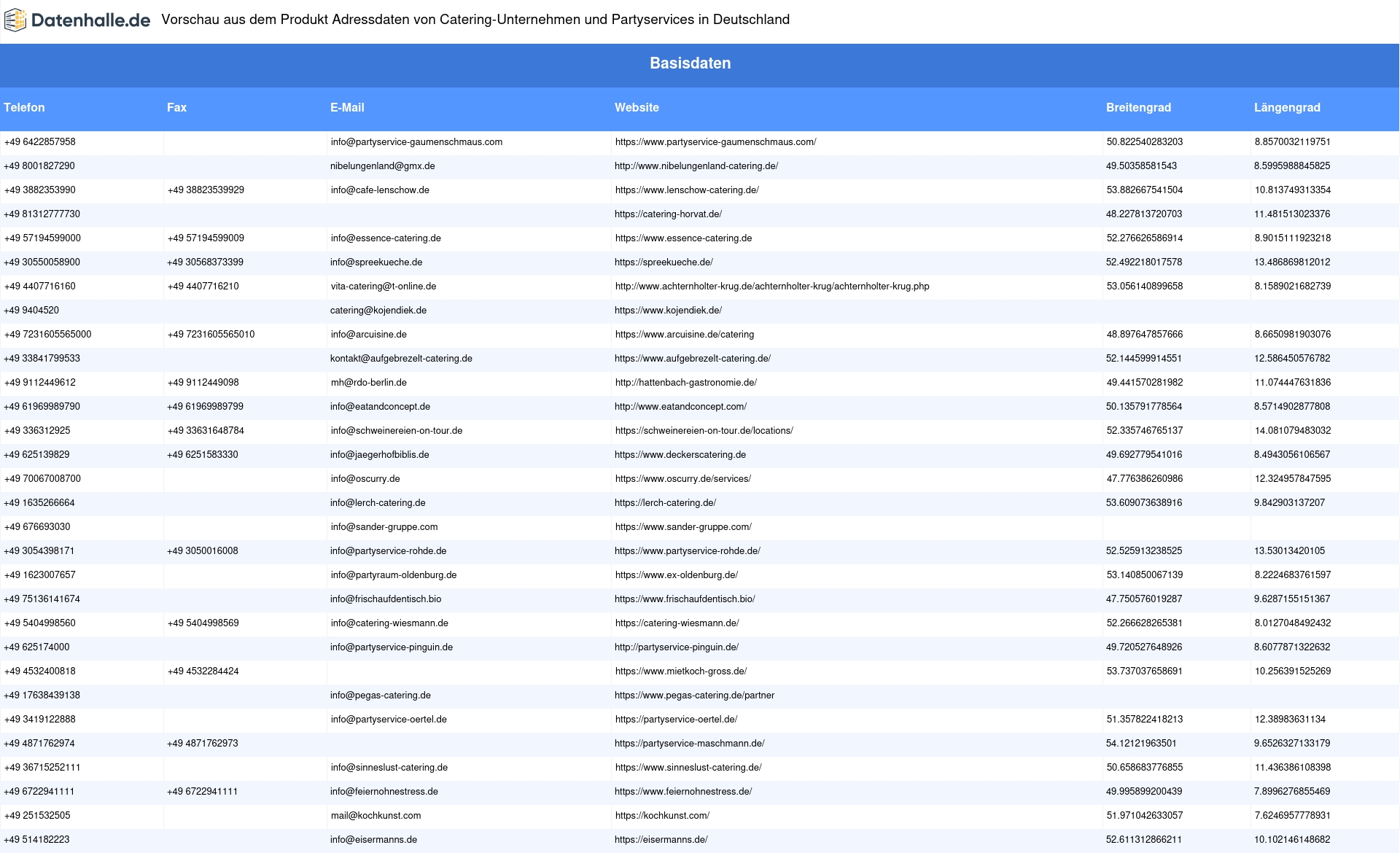Click email info@sander-gruppe.com
The width and height of the screenshot is (1400, 853).
[384, 527]
